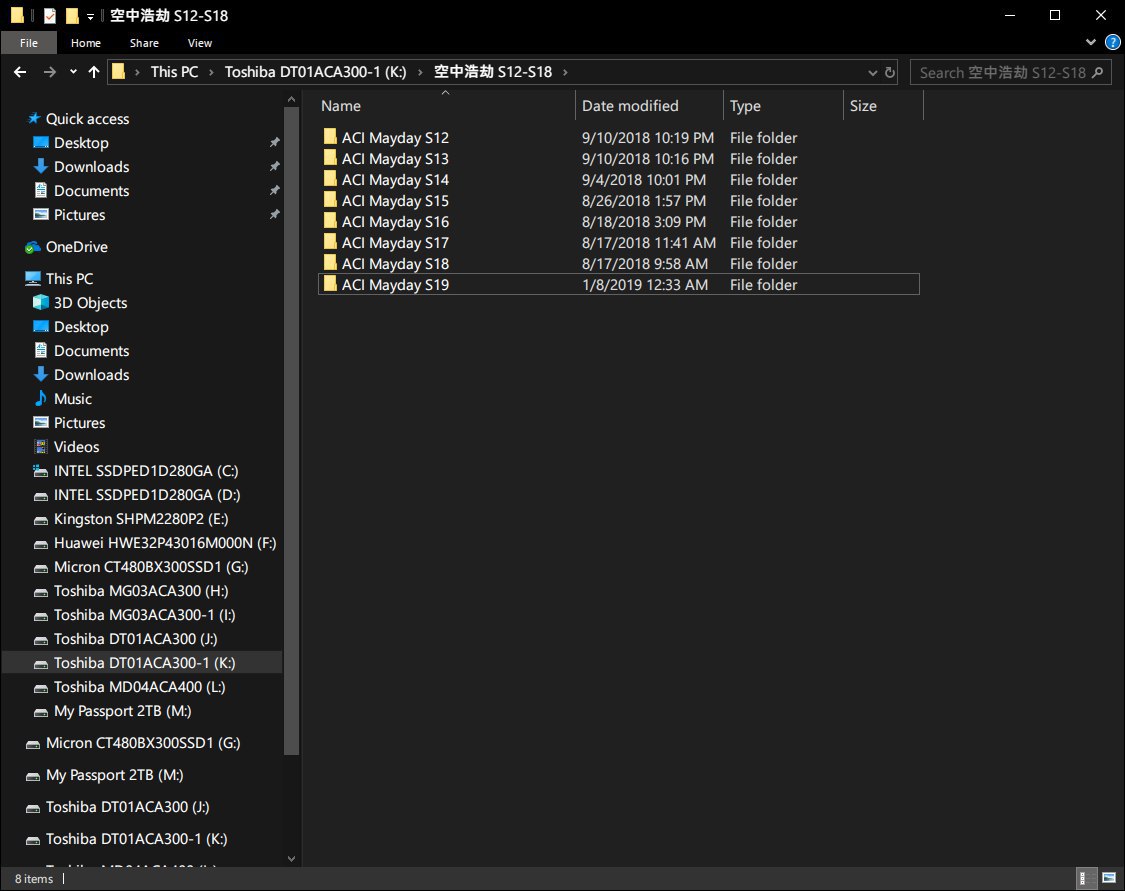This screenshot has height=891, width=1125.
Task: Open the File menu
Action: (29, 43)
